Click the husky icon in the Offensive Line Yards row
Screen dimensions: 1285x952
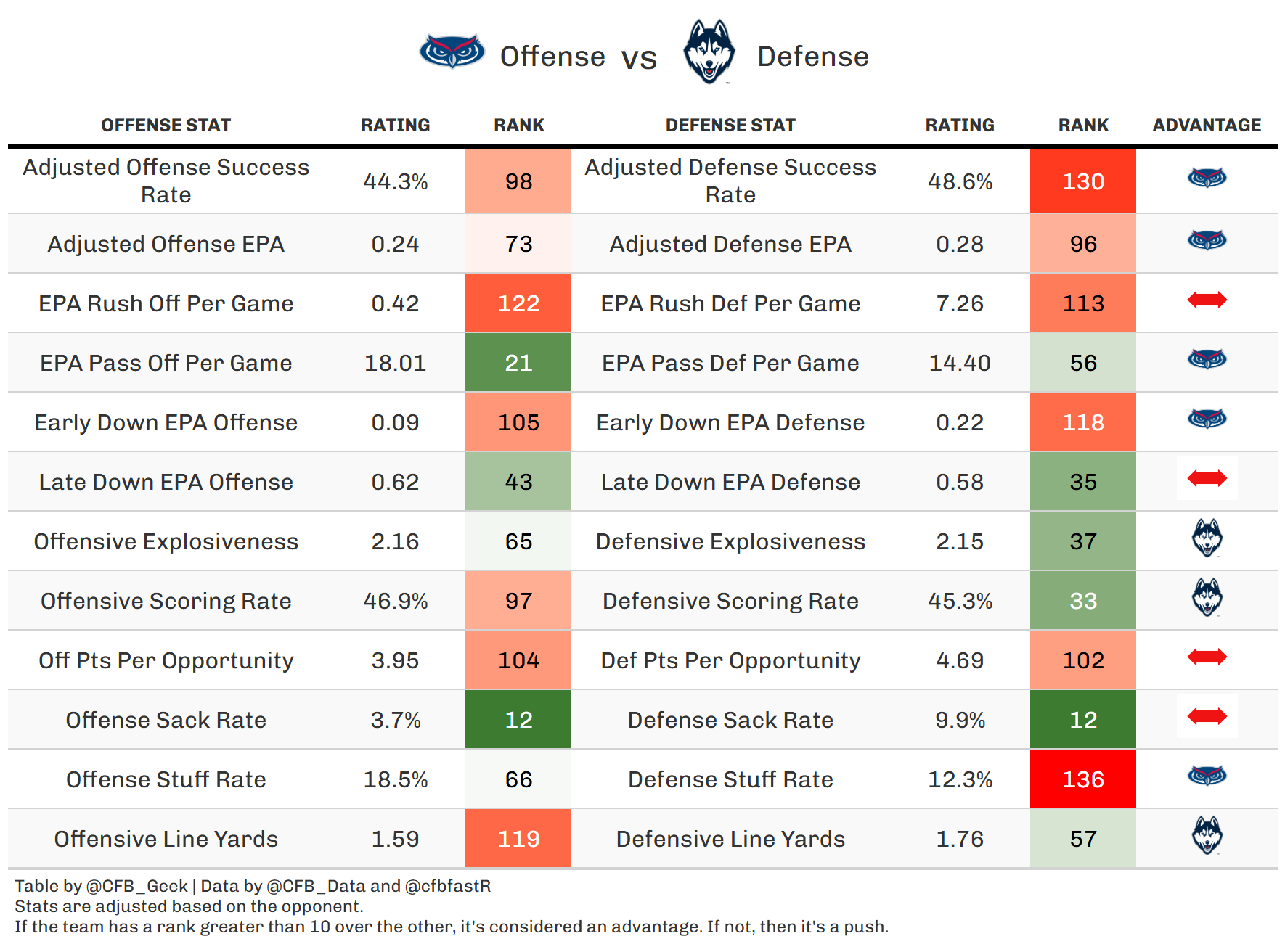pos(1207,836)
